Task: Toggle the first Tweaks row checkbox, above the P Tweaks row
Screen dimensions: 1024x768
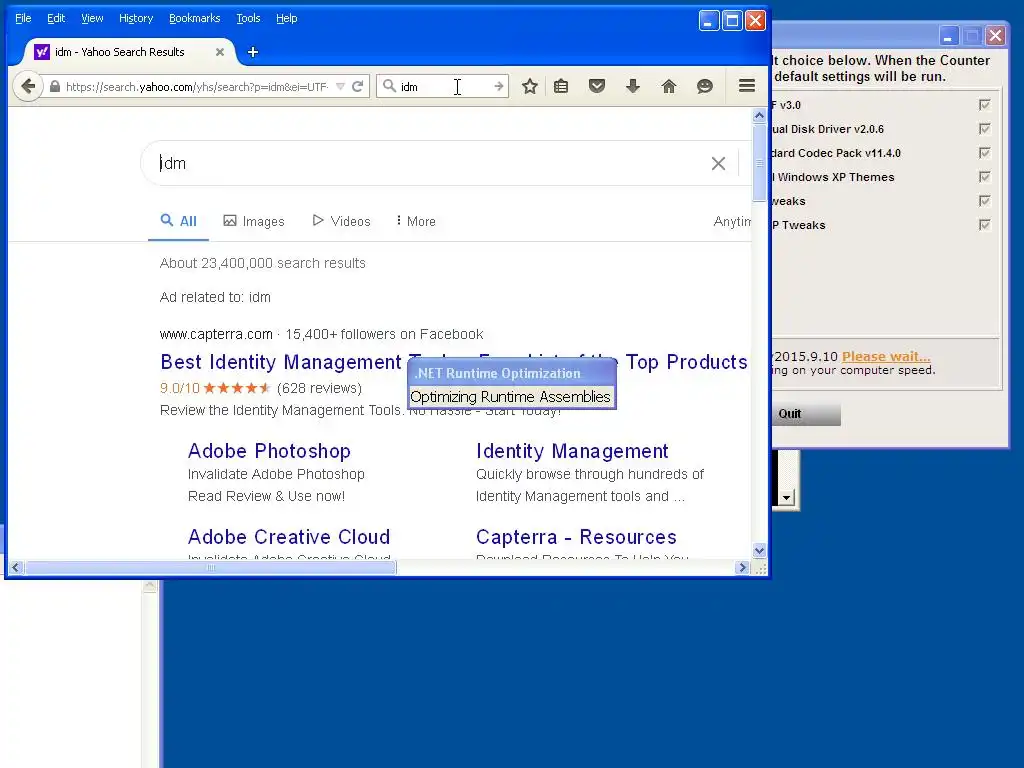Action: click(984, 201)
